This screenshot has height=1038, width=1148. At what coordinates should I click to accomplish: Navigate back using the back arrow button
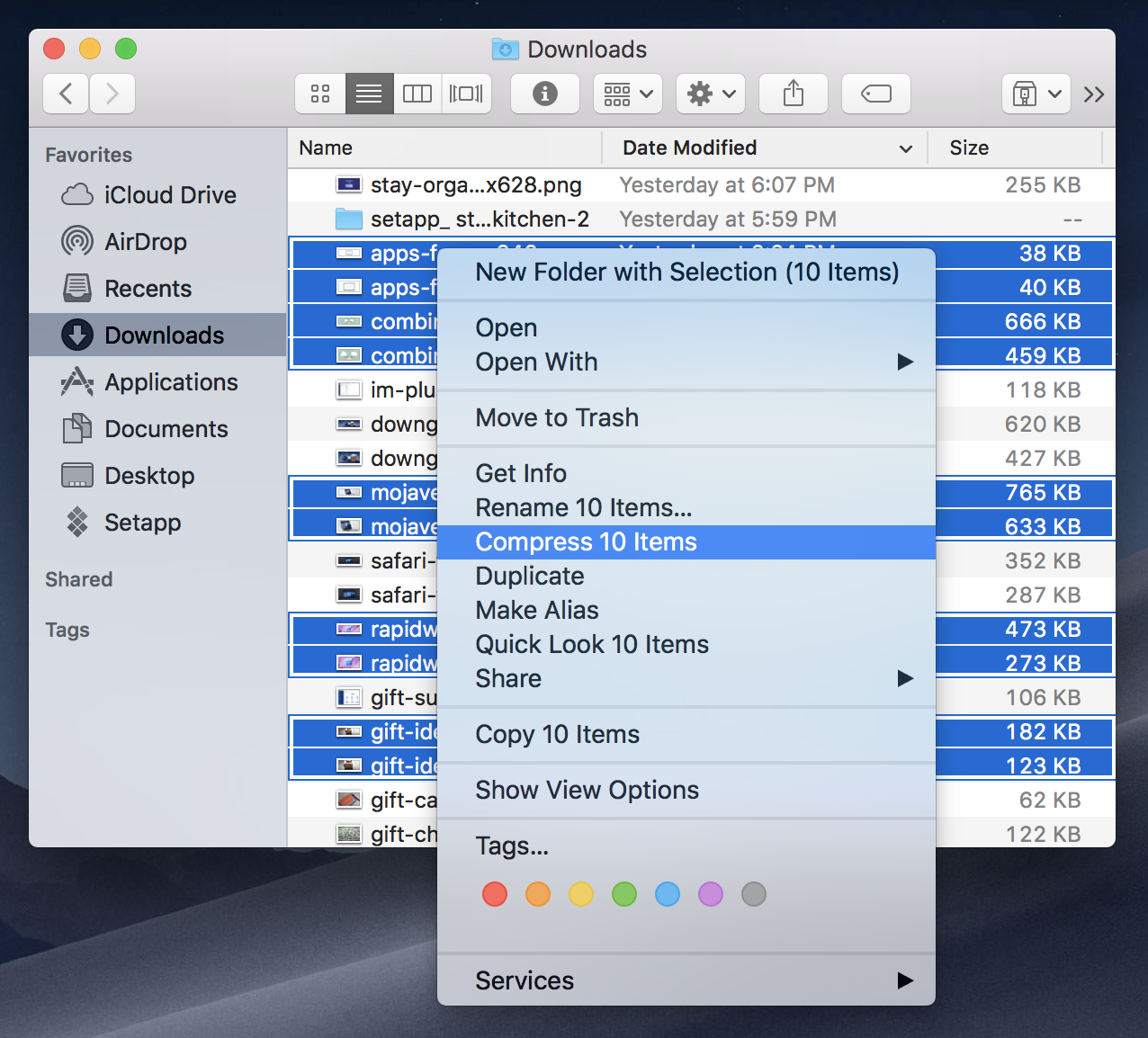tap(66, 94)
